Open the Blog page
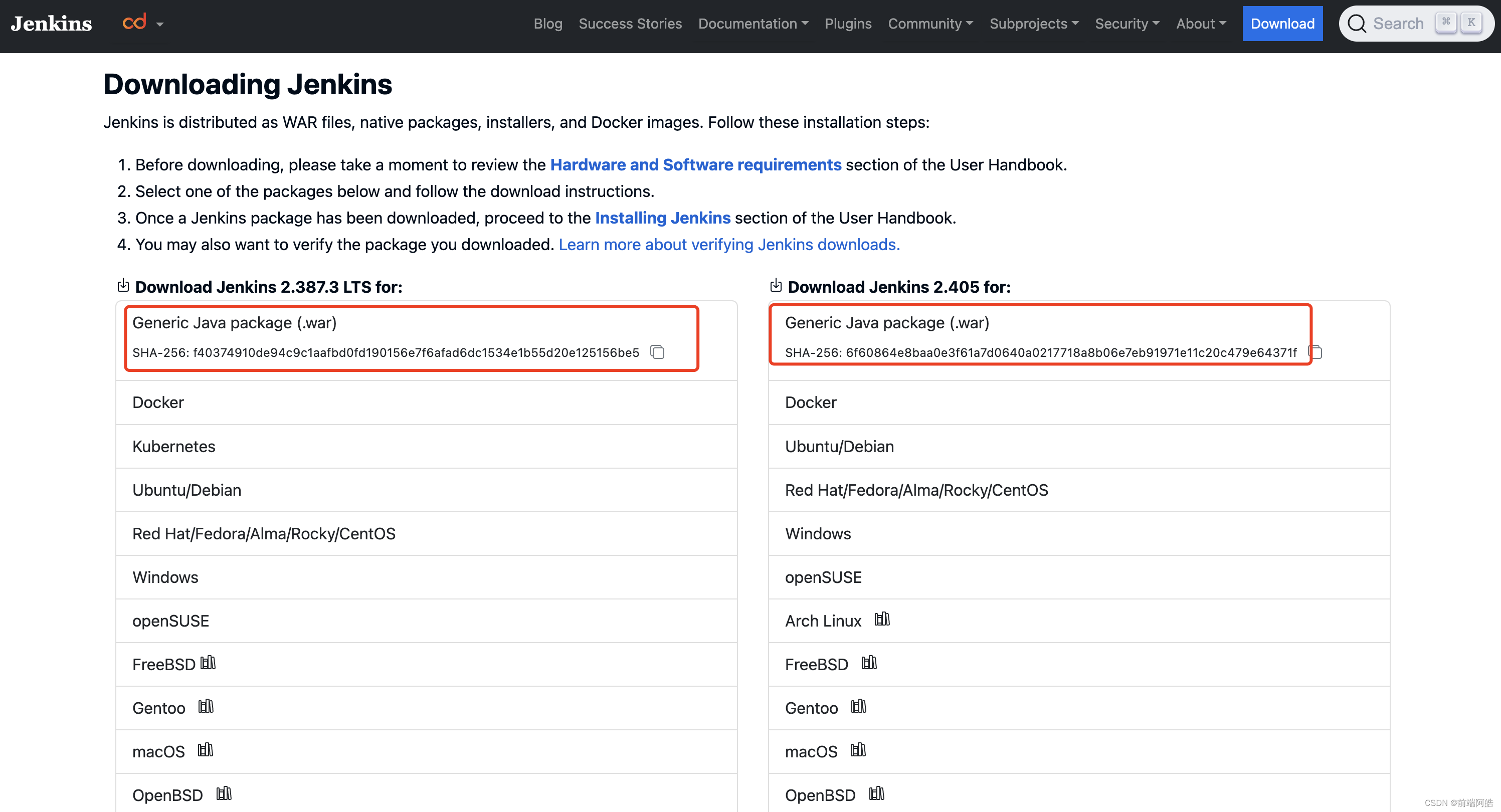The image size is (1501, 812). [x=548, y=24]
